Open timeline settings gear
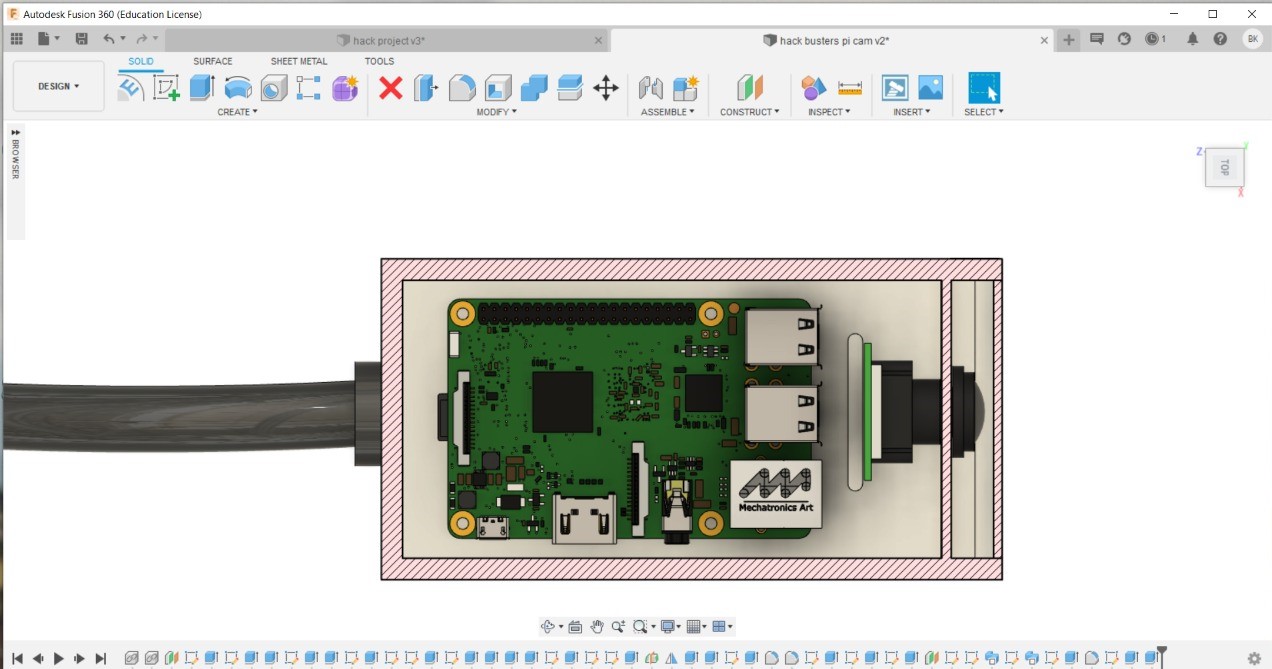 pyautogui.click(x=1254, y=658)
